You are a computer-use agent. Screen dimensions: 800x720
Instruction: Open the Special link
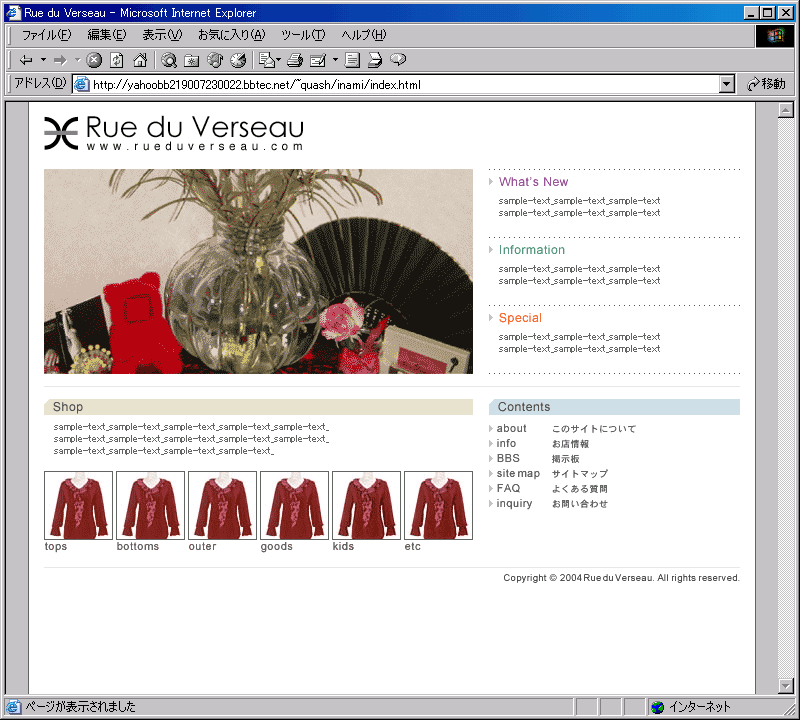coord(520,317)
